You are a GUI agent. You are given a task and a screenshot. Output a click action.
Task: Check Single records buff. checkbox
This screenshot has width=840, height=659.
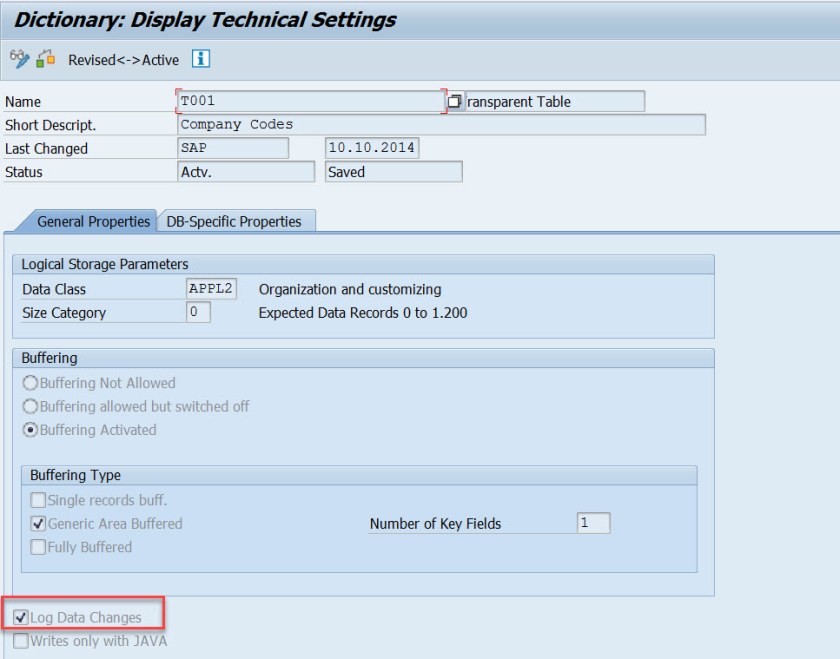pos(39,500)
